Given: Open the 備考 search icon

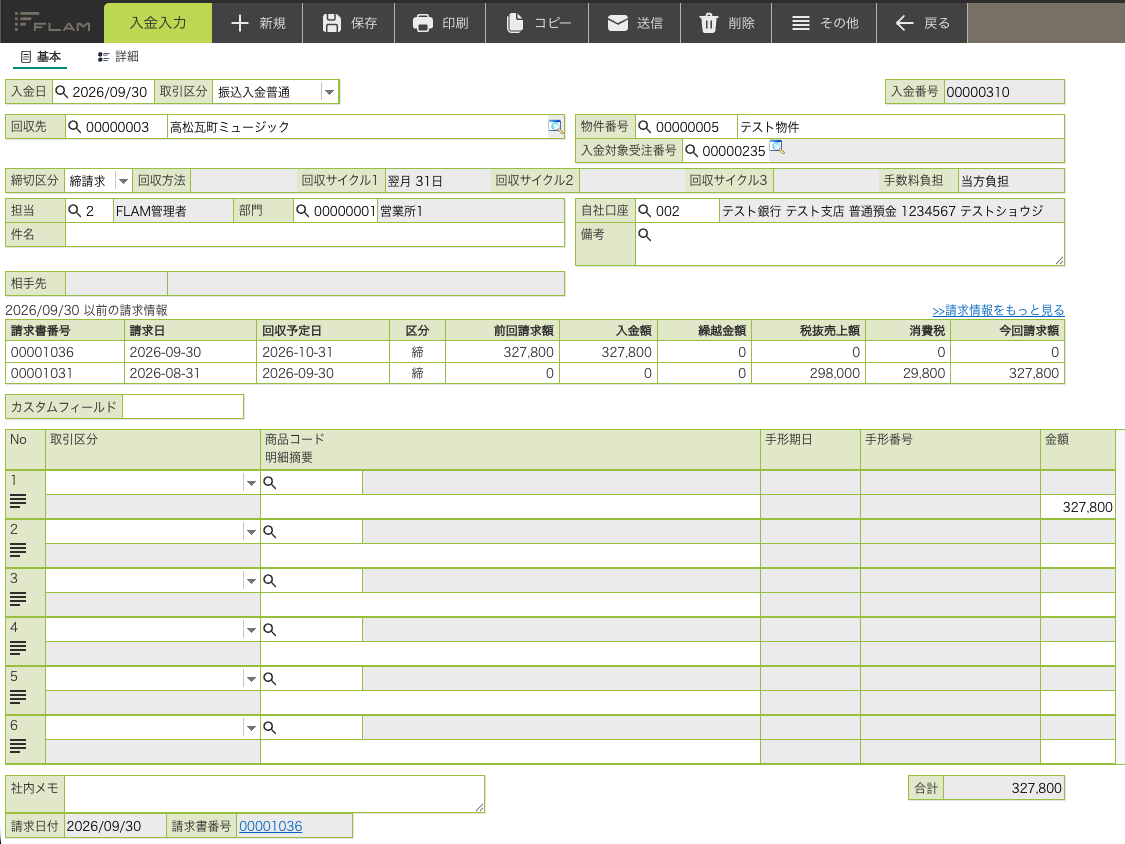Looking at the screenshot, I should [644, 235].
